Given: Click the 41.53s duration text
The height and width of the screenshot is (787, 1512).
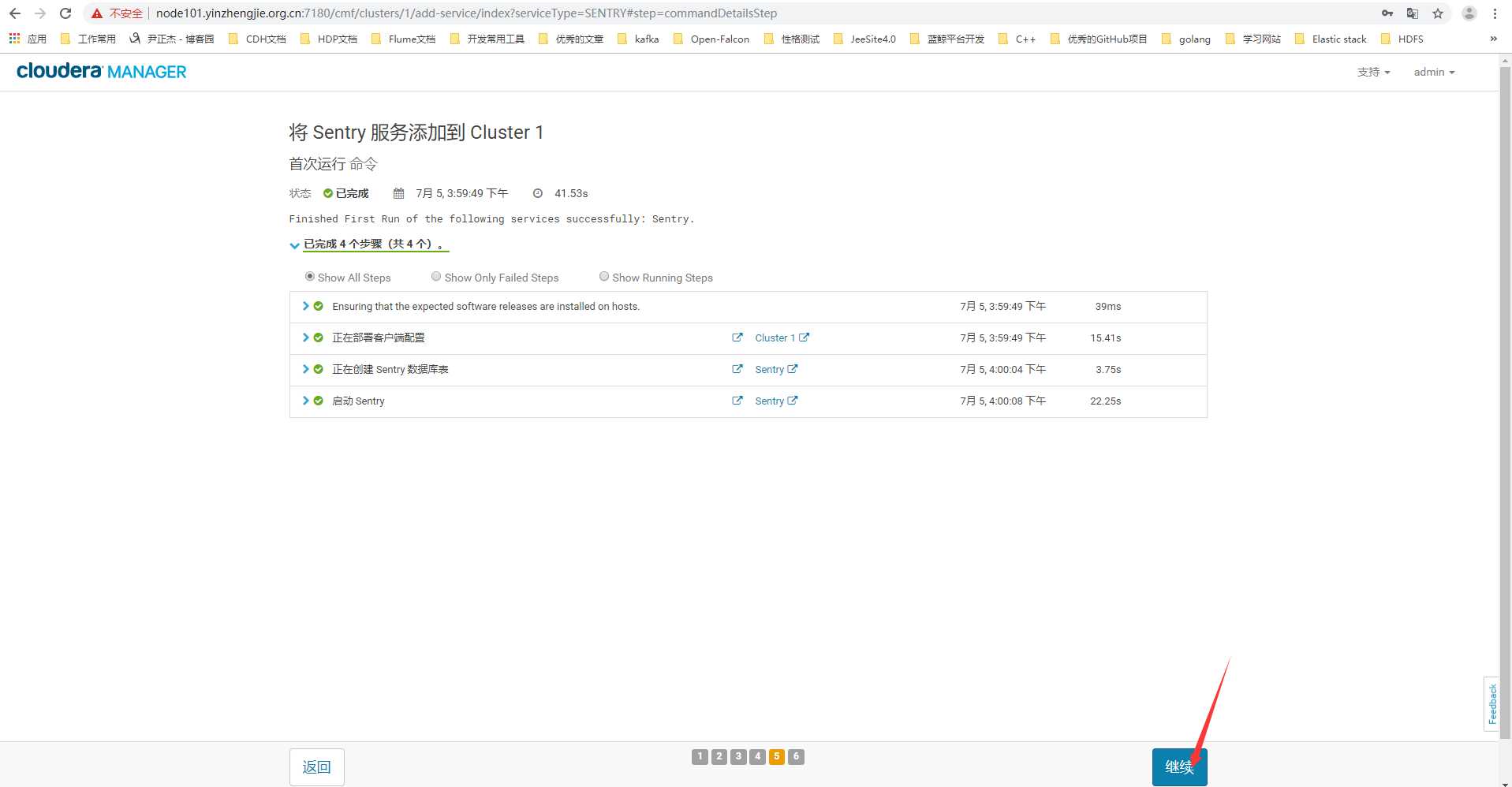Looking at the screenshot, I should coord(571,193).
